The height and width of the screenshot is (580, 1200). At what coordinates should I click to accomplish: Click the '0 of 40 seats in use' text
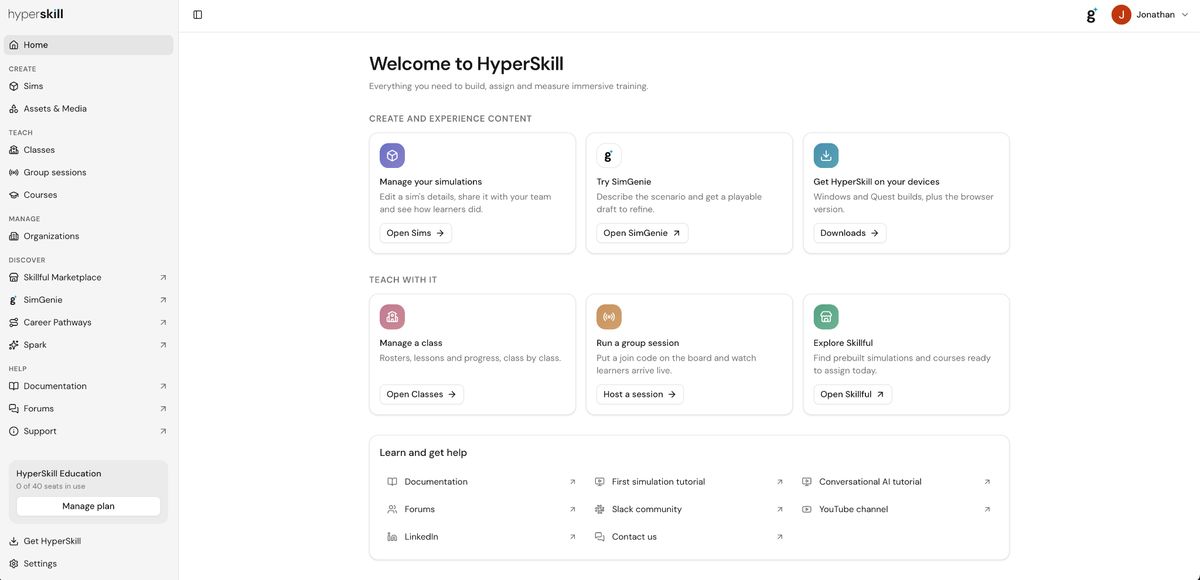(51, 486)
